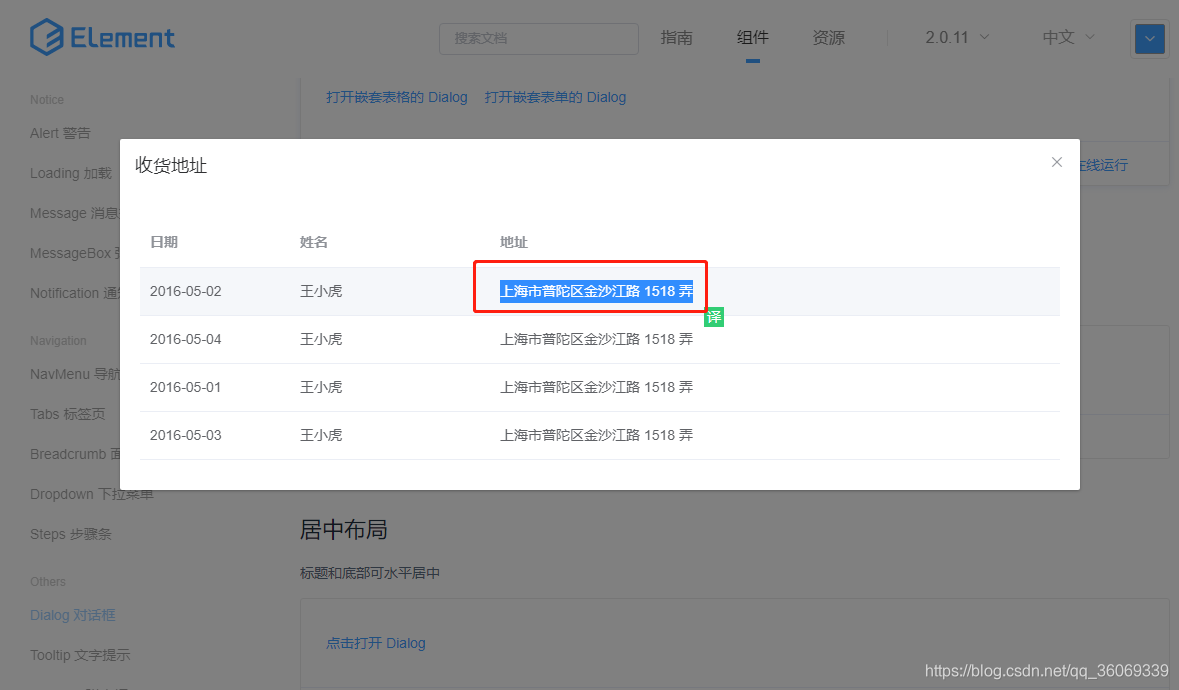Image resolution: width=1179 pixels, height=690 pixels.
Task: Click the 点击打开 Dialog link
Action: click(x=375, y=643)
